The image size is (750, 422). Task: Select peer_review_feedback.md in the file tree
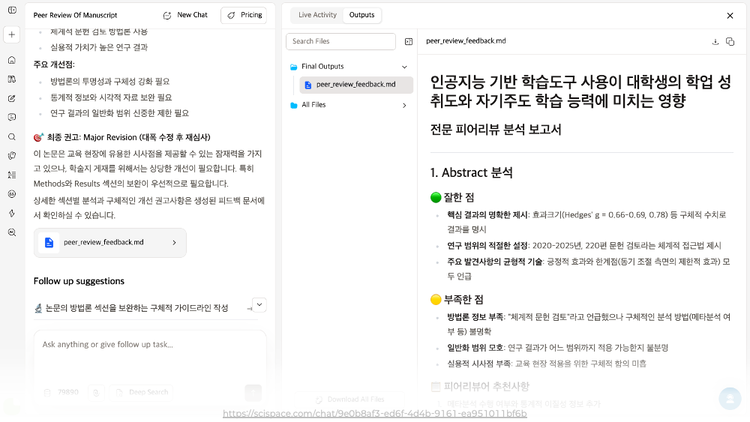(x=356, y=85)
